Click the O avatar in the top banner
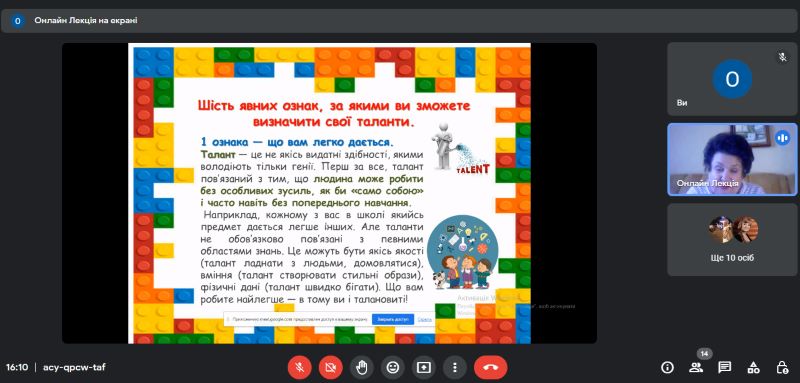Screen dimensions: 800x383 click(x=18, y=21)
